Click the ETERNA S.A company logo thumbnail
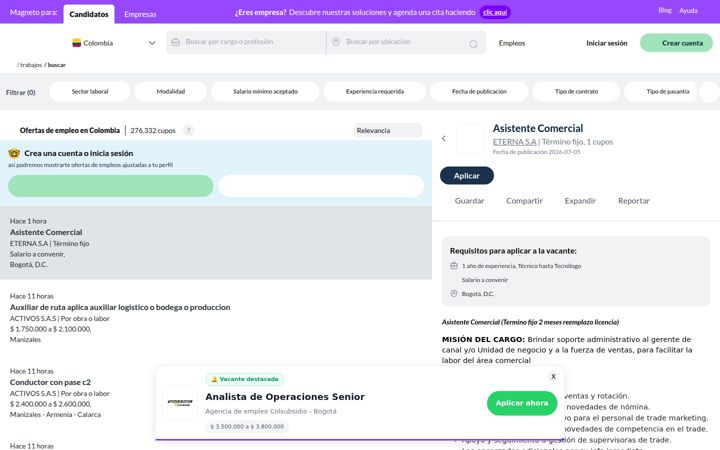 coord(471,138)
